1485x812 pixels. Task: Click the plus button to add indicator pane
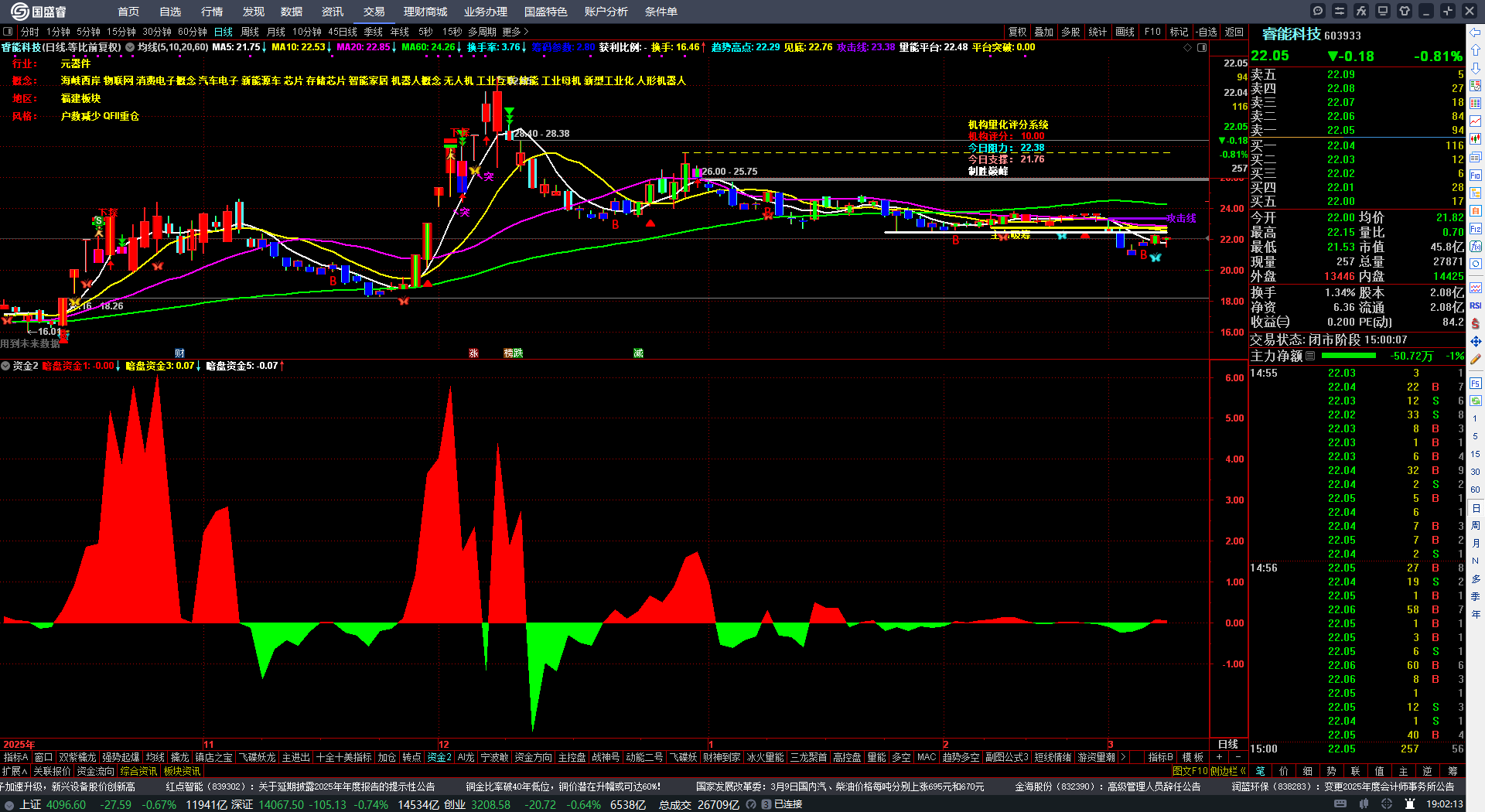tap(1220, 757)
